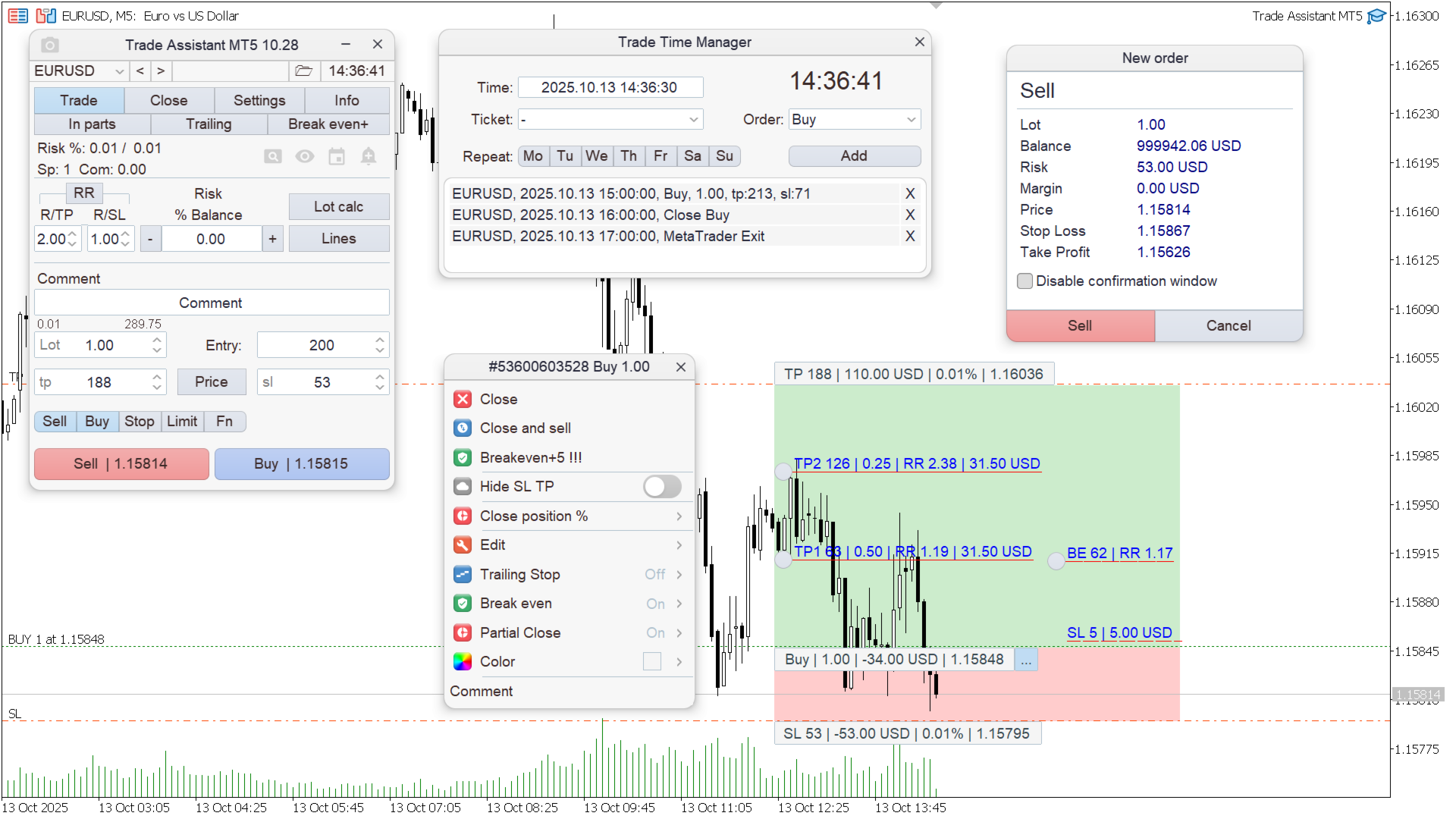Switch to the Settings tab
The image size is (1456, 819).
click(x=259, y=100)
